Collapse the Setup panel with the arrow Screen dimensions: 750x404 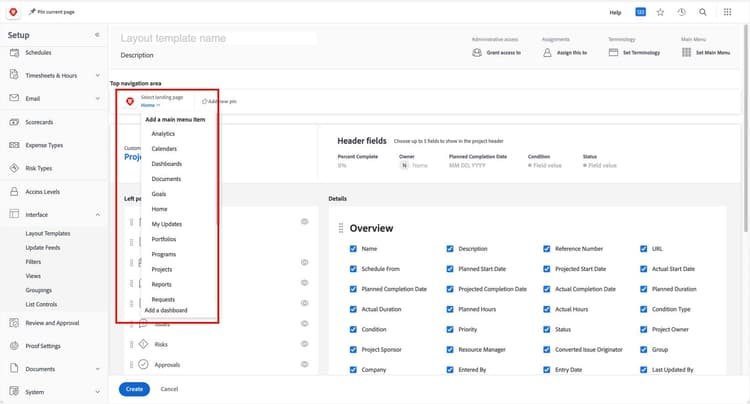pyautogui.click(x=97, y=35)
